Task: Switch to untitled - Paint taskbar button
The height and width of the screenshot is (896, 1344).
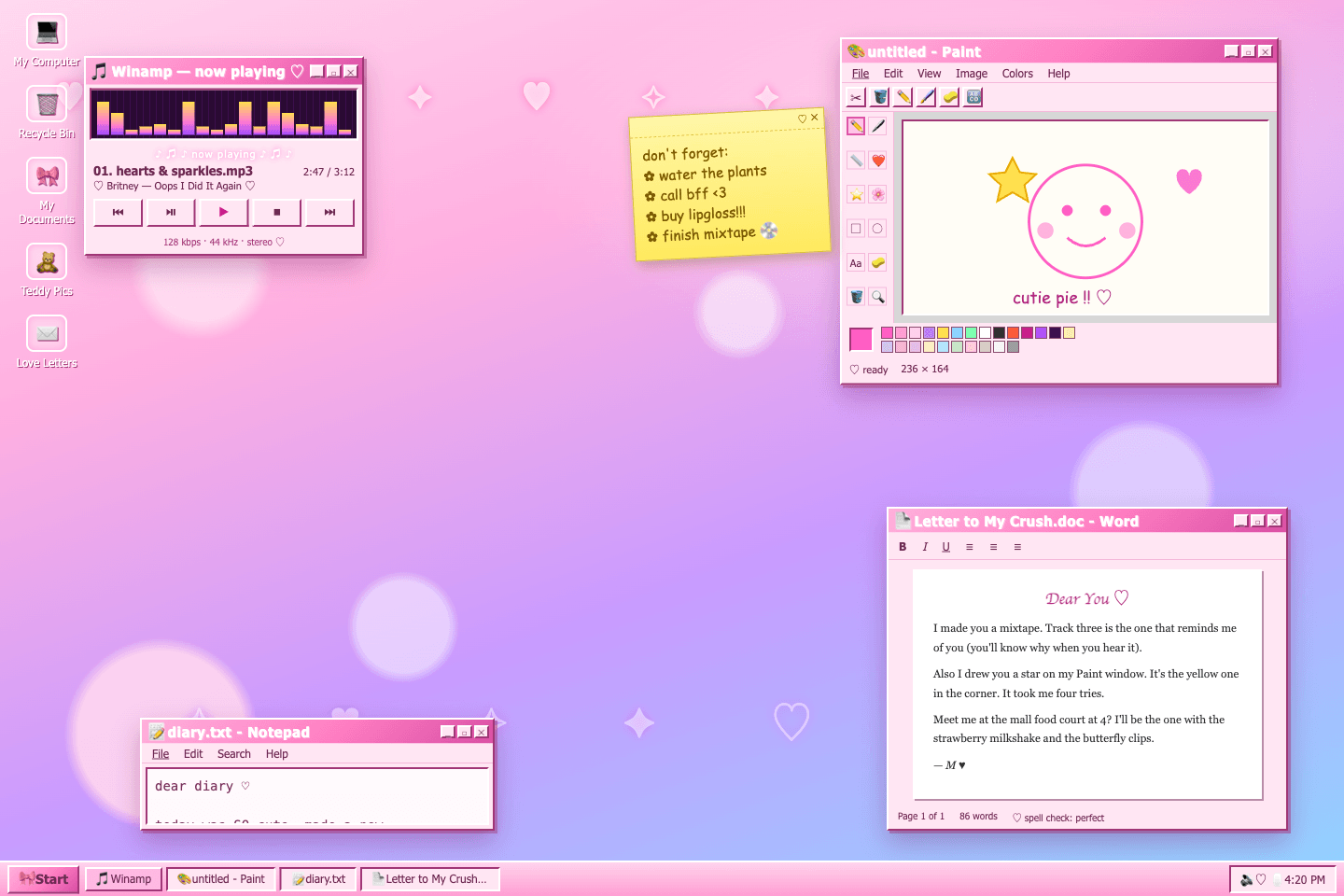Action: (221, 879)
